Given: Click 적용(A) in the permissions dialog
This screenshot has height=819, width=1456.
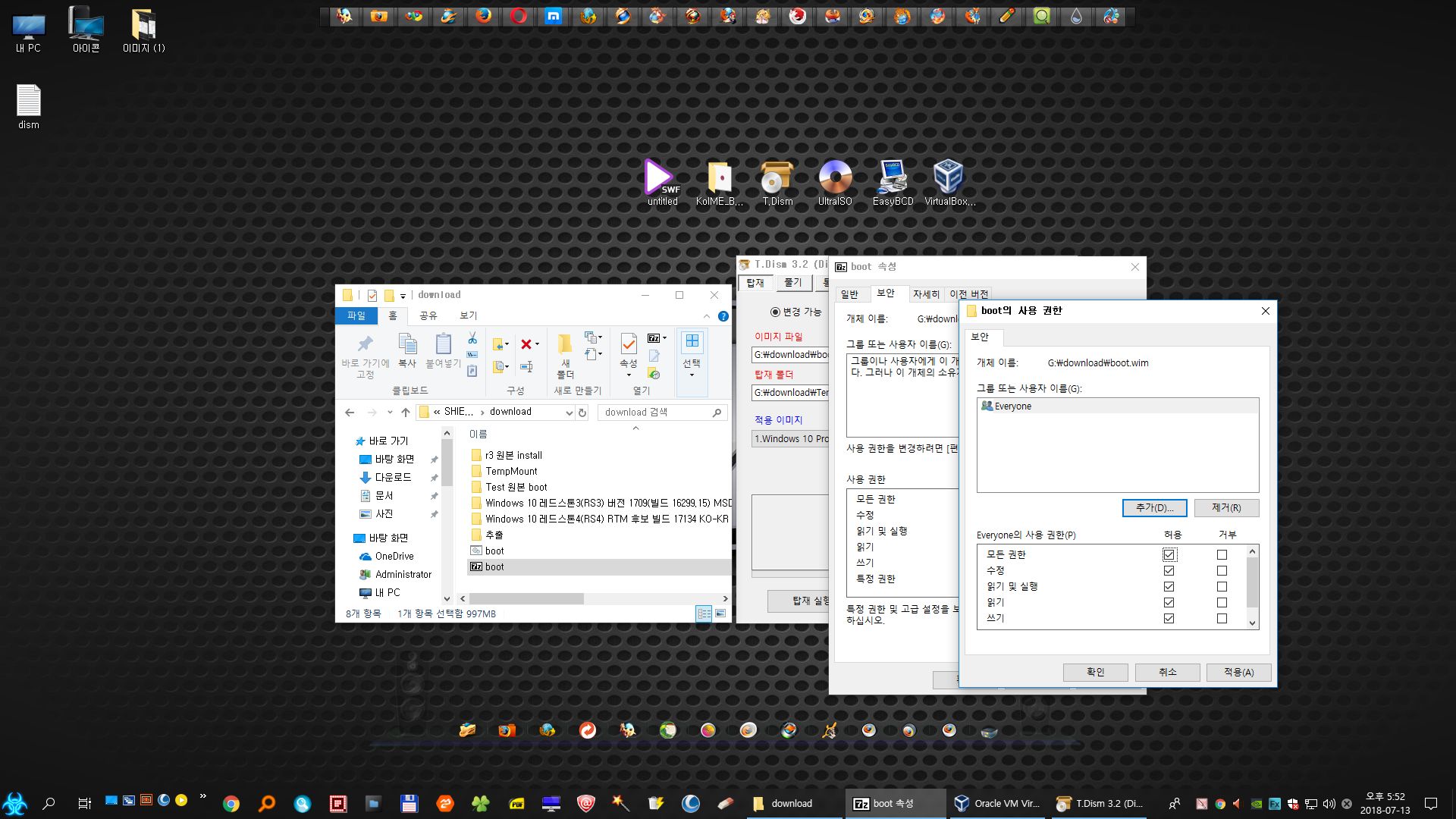Looking at the screenshot, I should point(1238,673).
